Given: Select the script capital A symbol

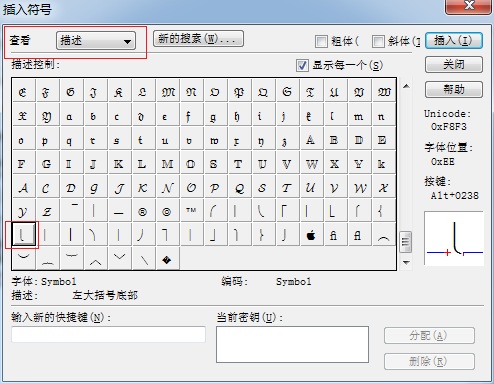Looking at the screenshot, I should coord(23,188).
